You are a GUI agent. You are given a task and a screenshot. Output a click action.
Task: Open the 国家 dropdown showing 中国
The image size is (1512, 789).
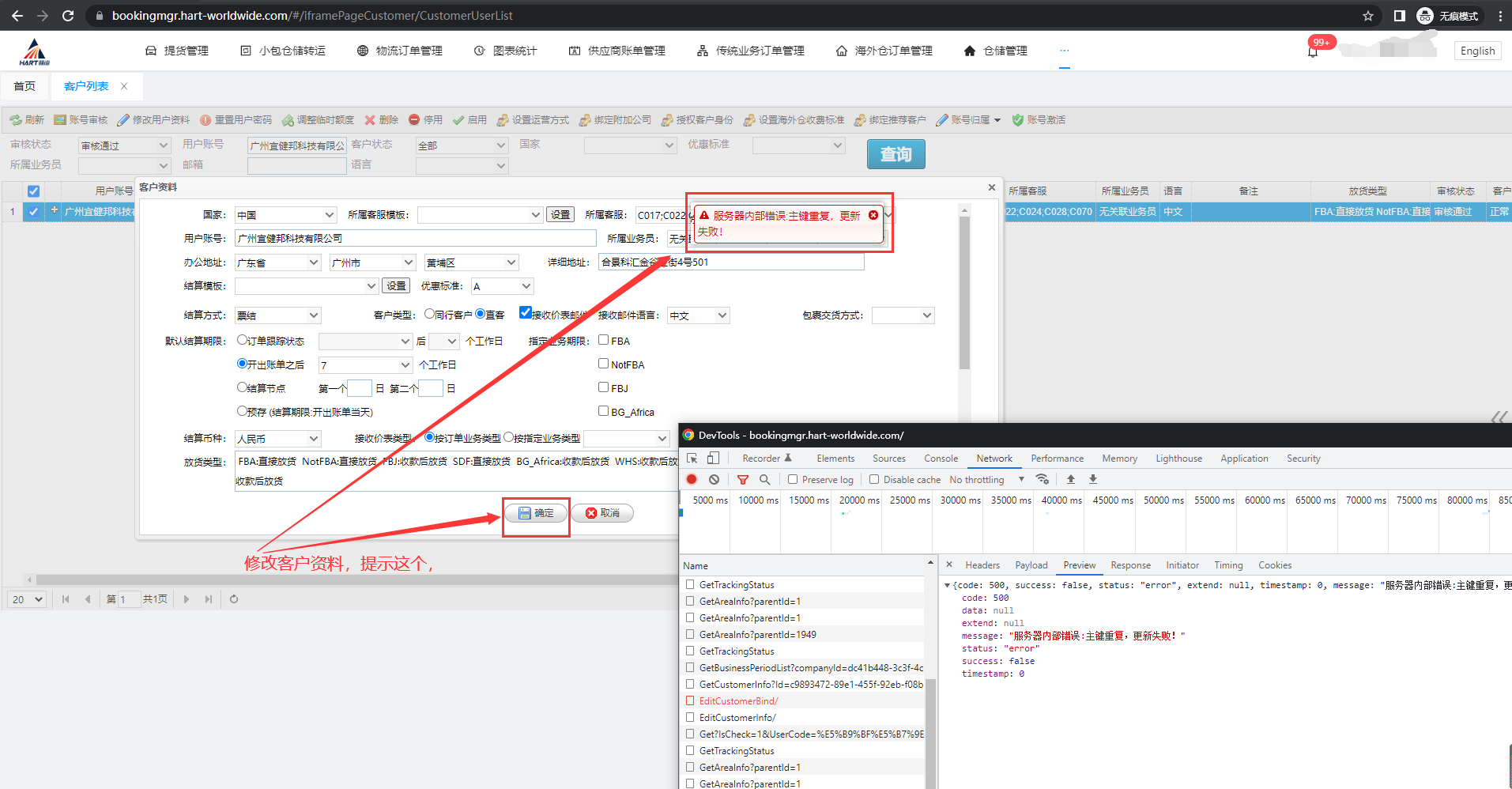coord(285,215)
